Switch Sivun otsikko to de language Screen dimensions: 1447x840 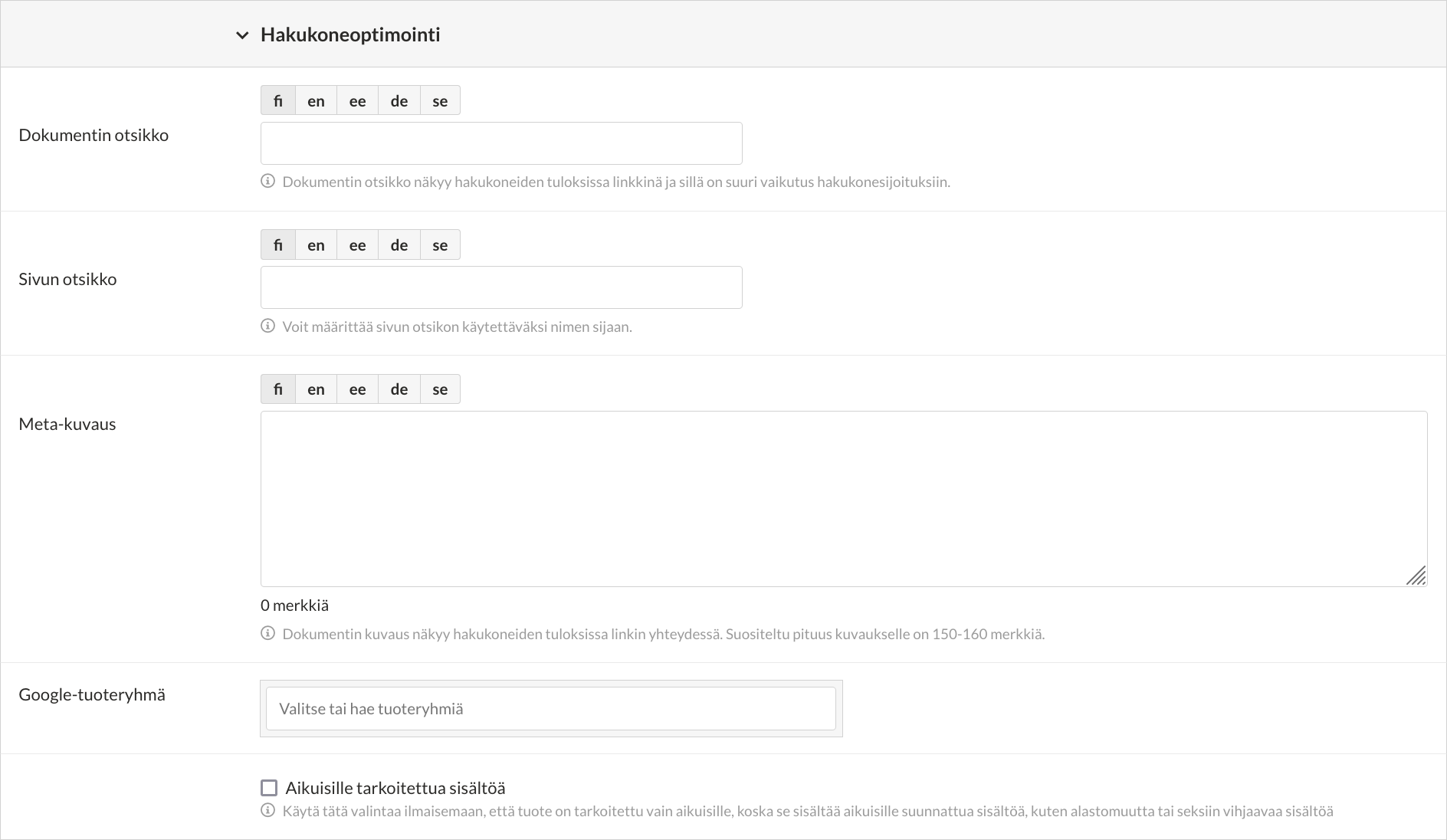(399, 244)
